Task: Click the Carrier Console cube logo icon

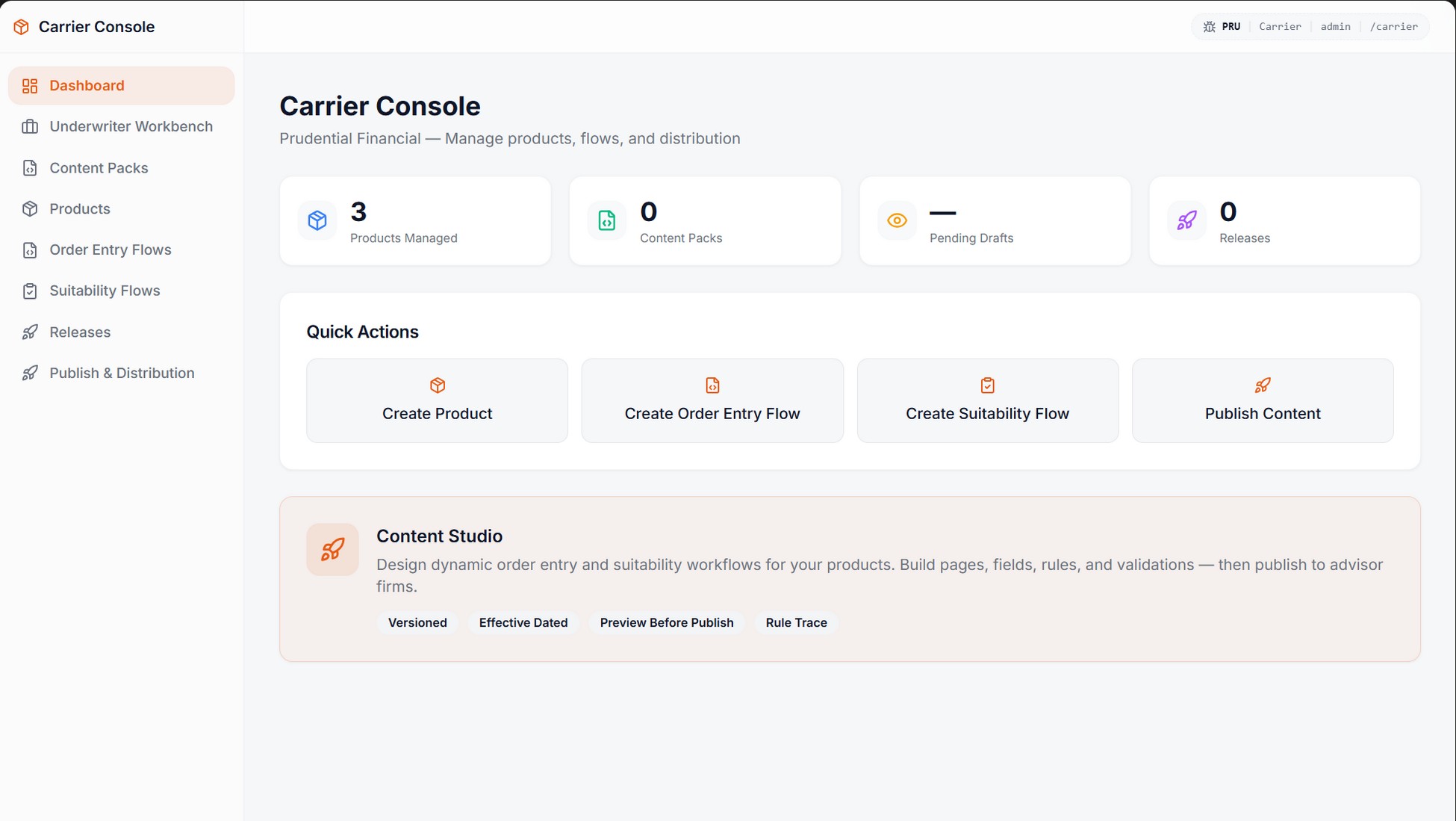Action: 21,27
